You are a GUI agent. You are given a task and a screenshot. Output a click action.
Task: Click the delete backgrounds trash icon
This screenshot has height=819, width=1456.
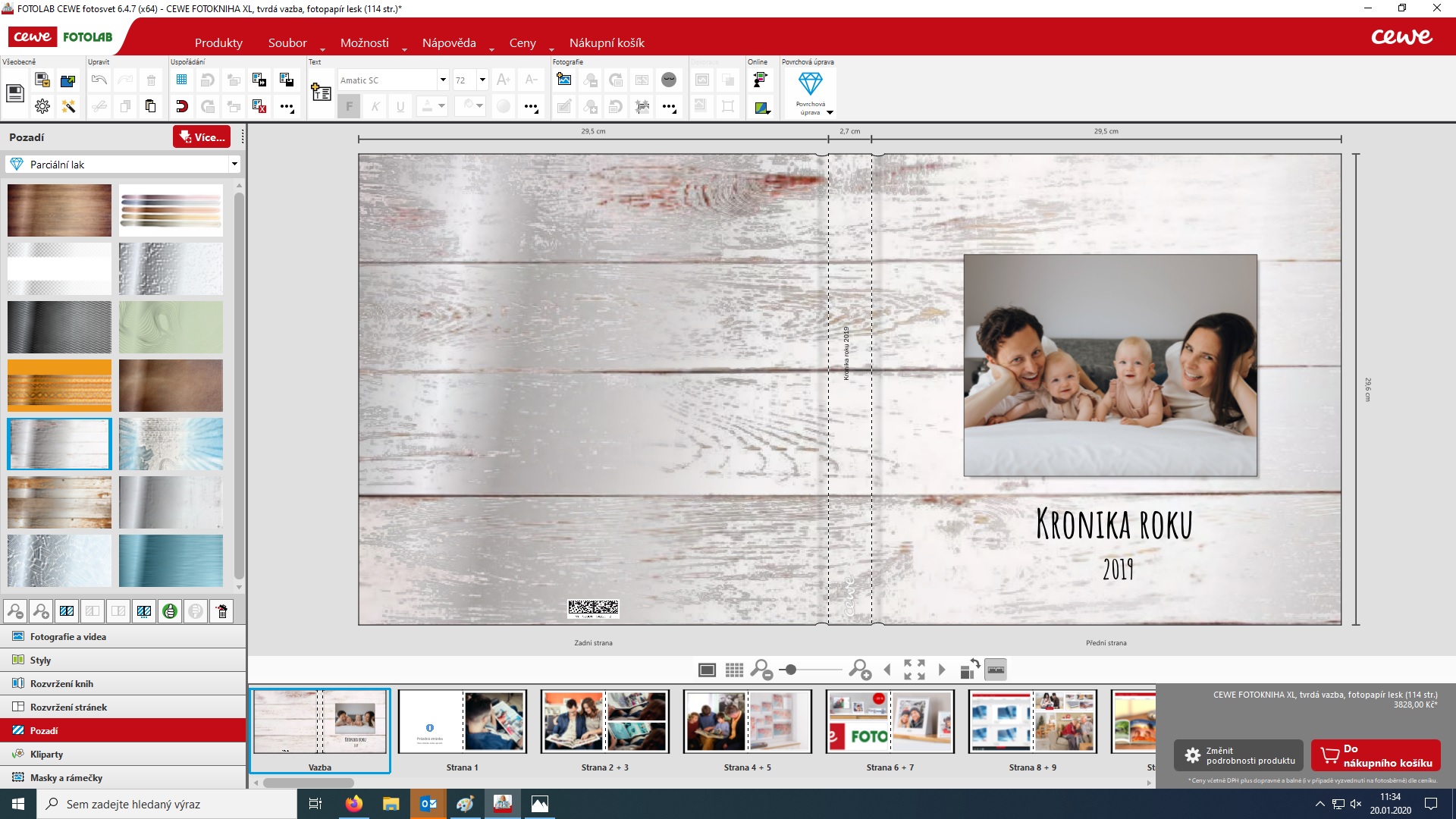221,611
